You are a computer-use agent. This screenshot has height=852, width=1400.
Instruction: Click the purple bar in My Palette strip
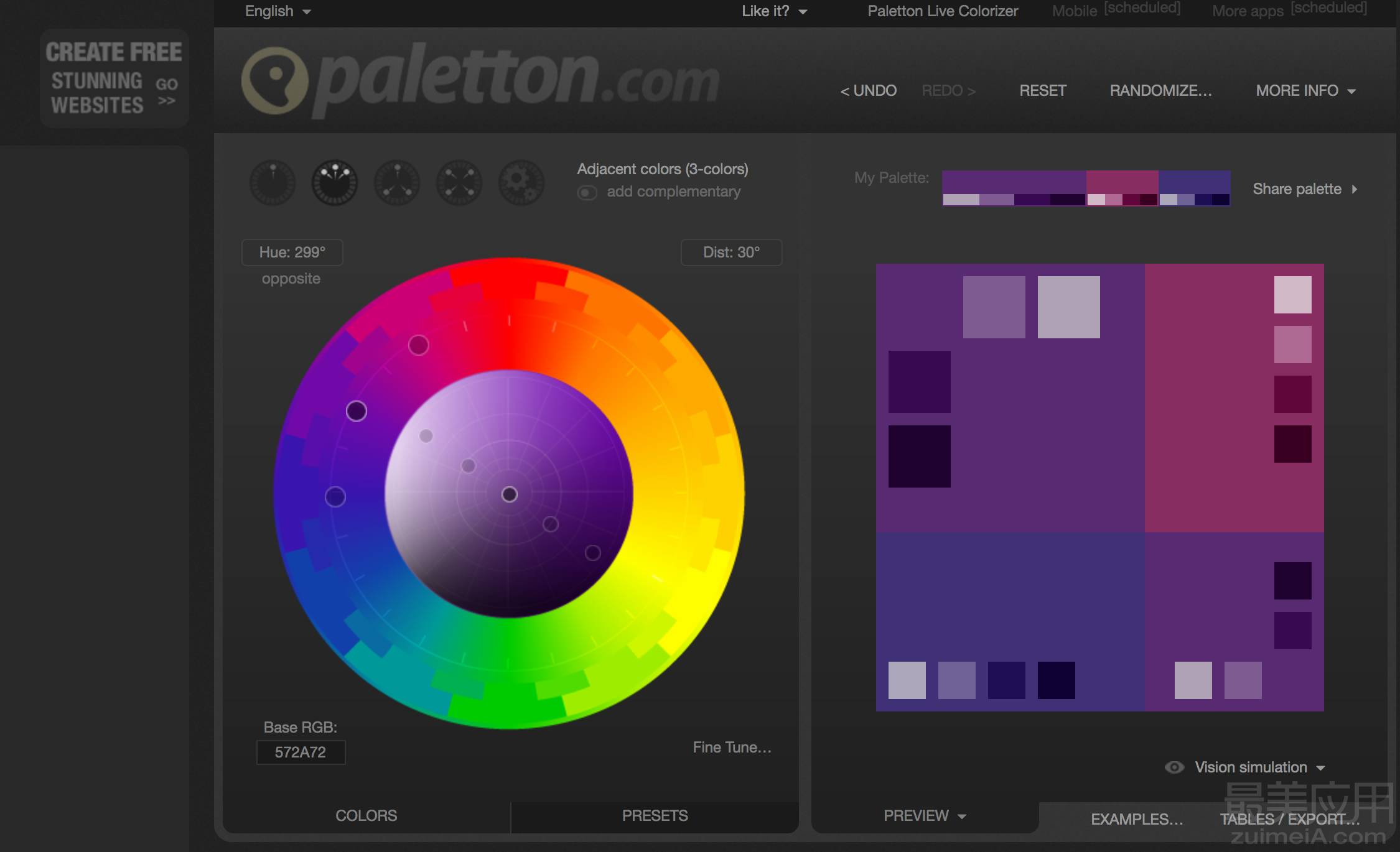pos(1014,182)
